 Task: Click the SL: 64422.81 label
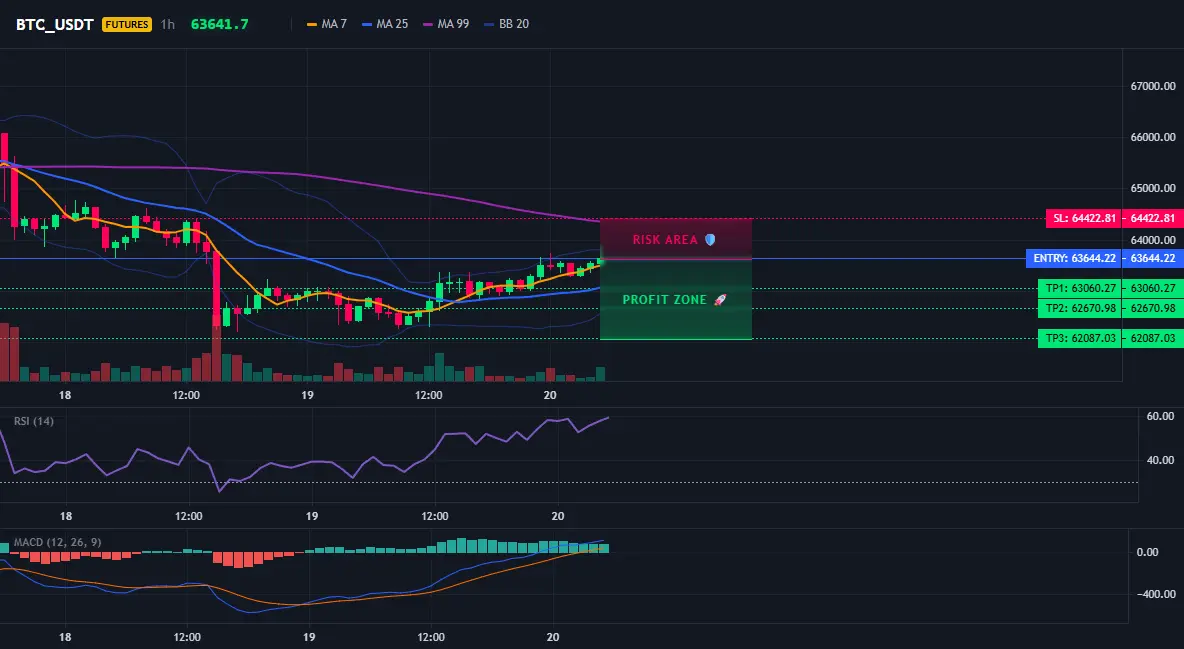tap(1083, 218)
